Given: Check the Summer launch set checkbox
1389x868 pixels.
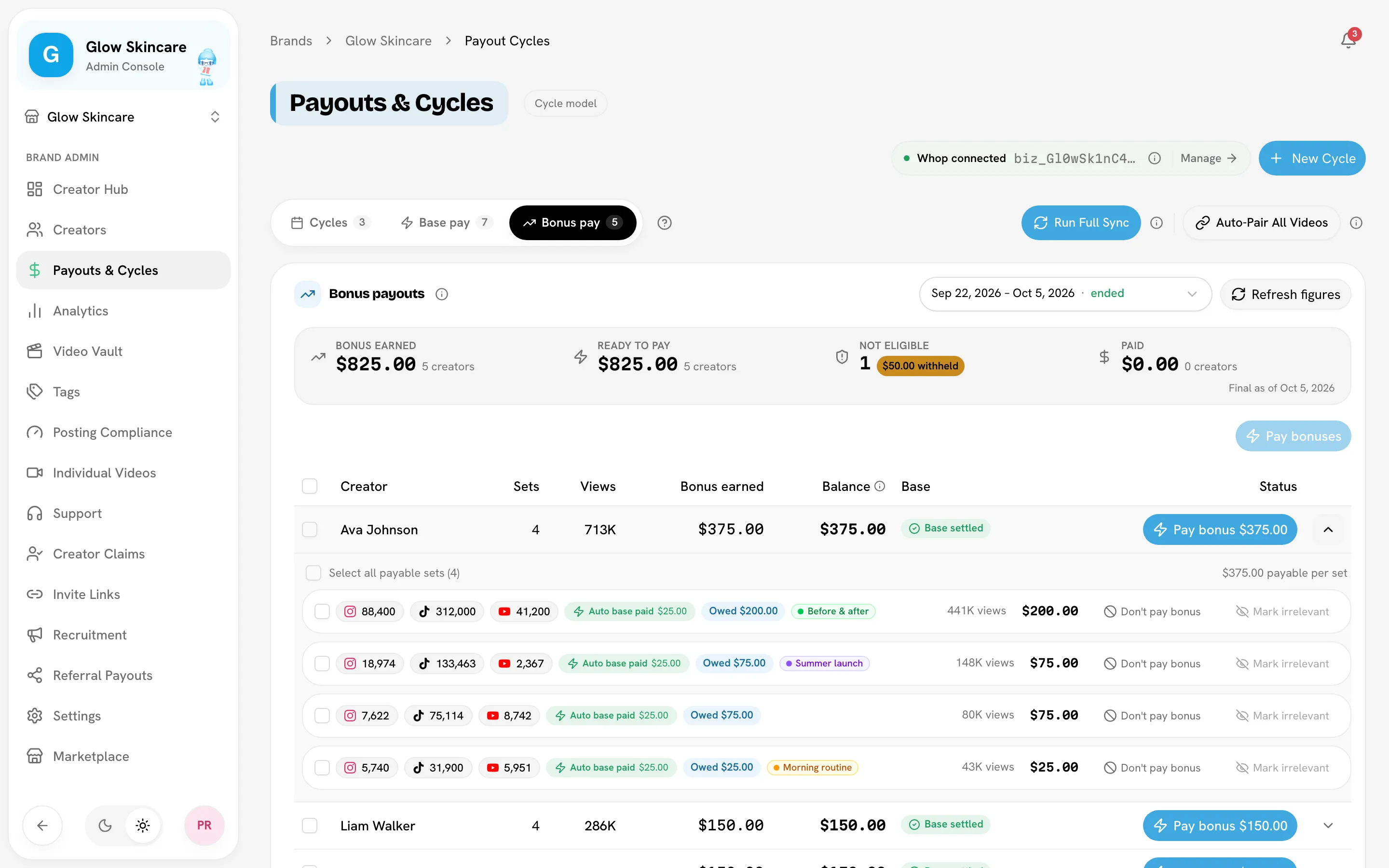Looking at the screenshot, I should tap(322, 664).
